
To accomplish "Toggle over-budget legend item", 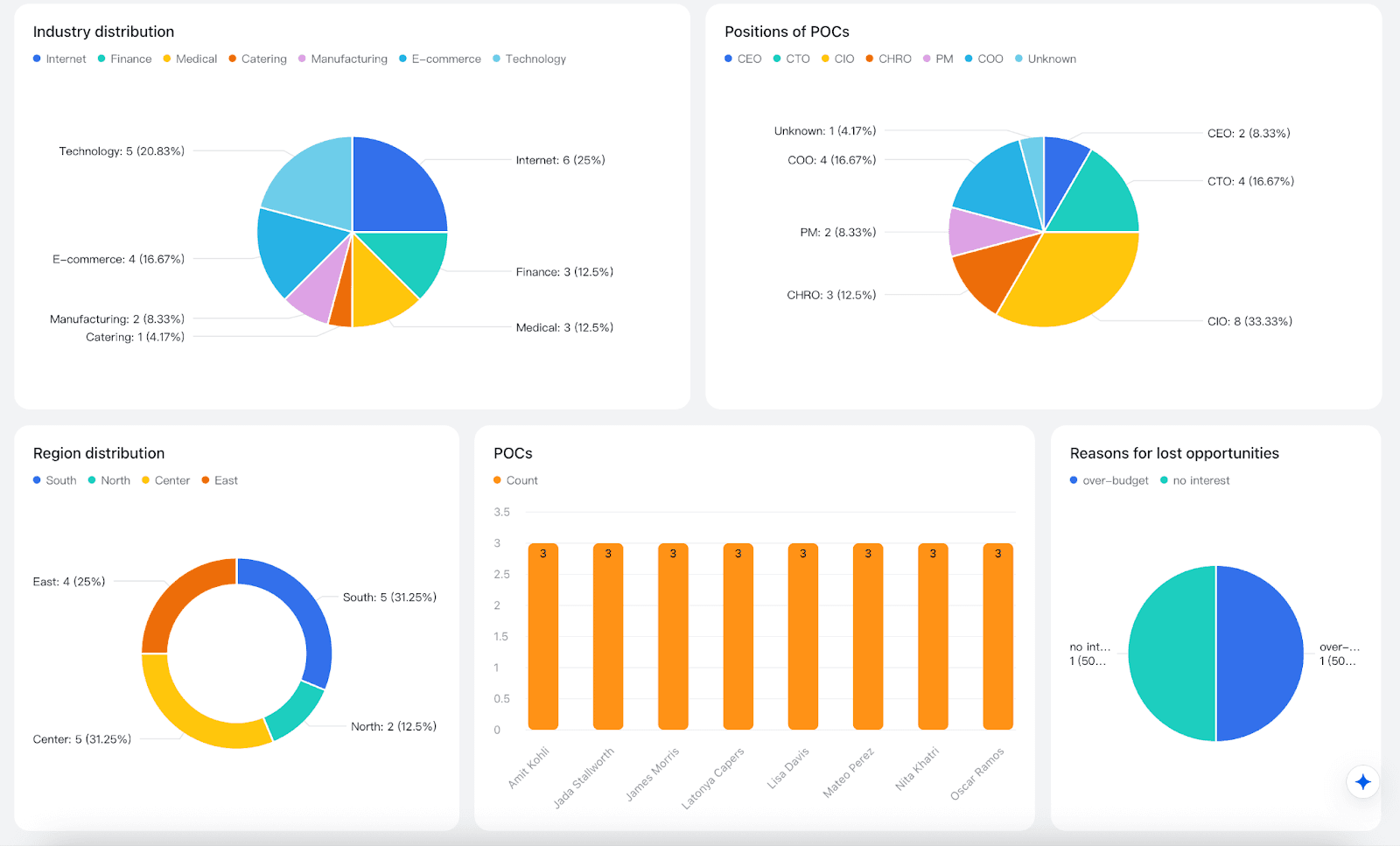I will (1109, 480).
